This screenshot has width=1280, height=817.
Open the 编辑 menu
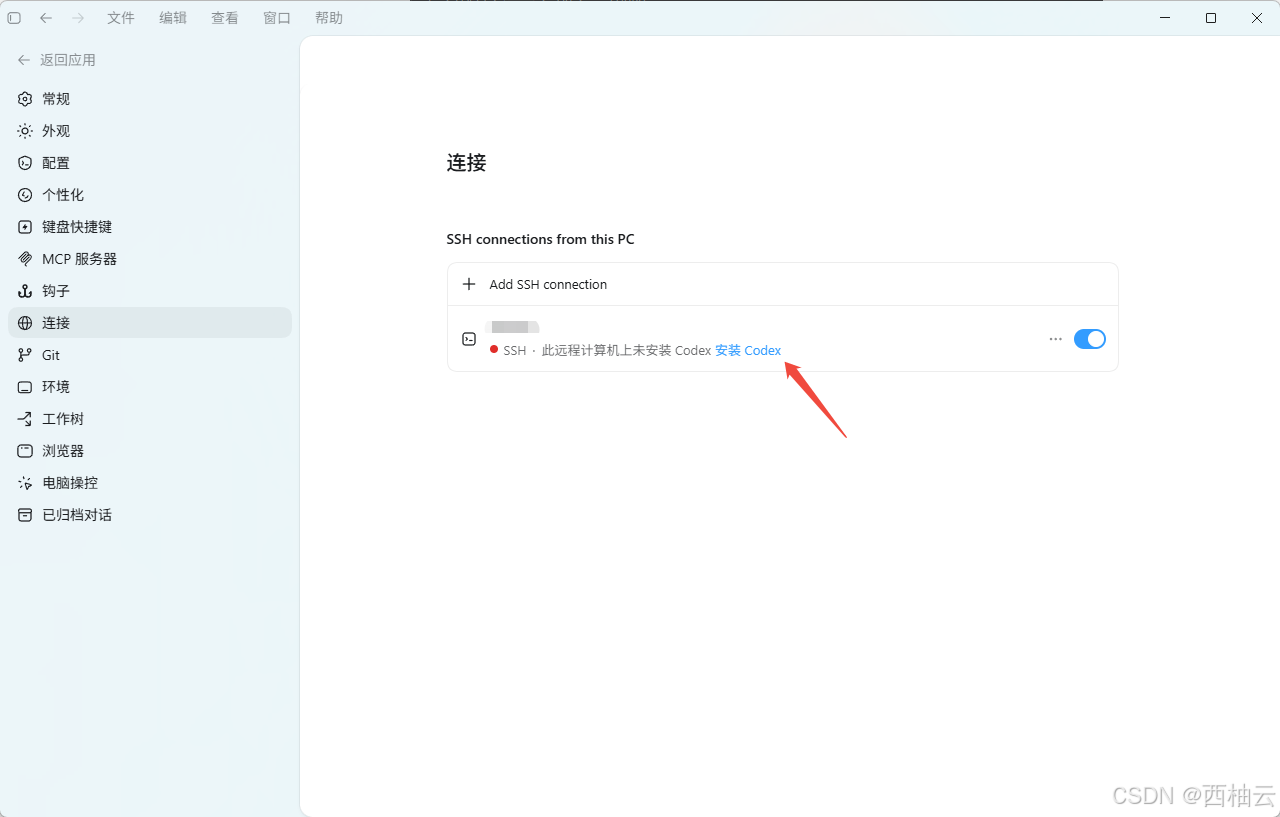[173, 18]
